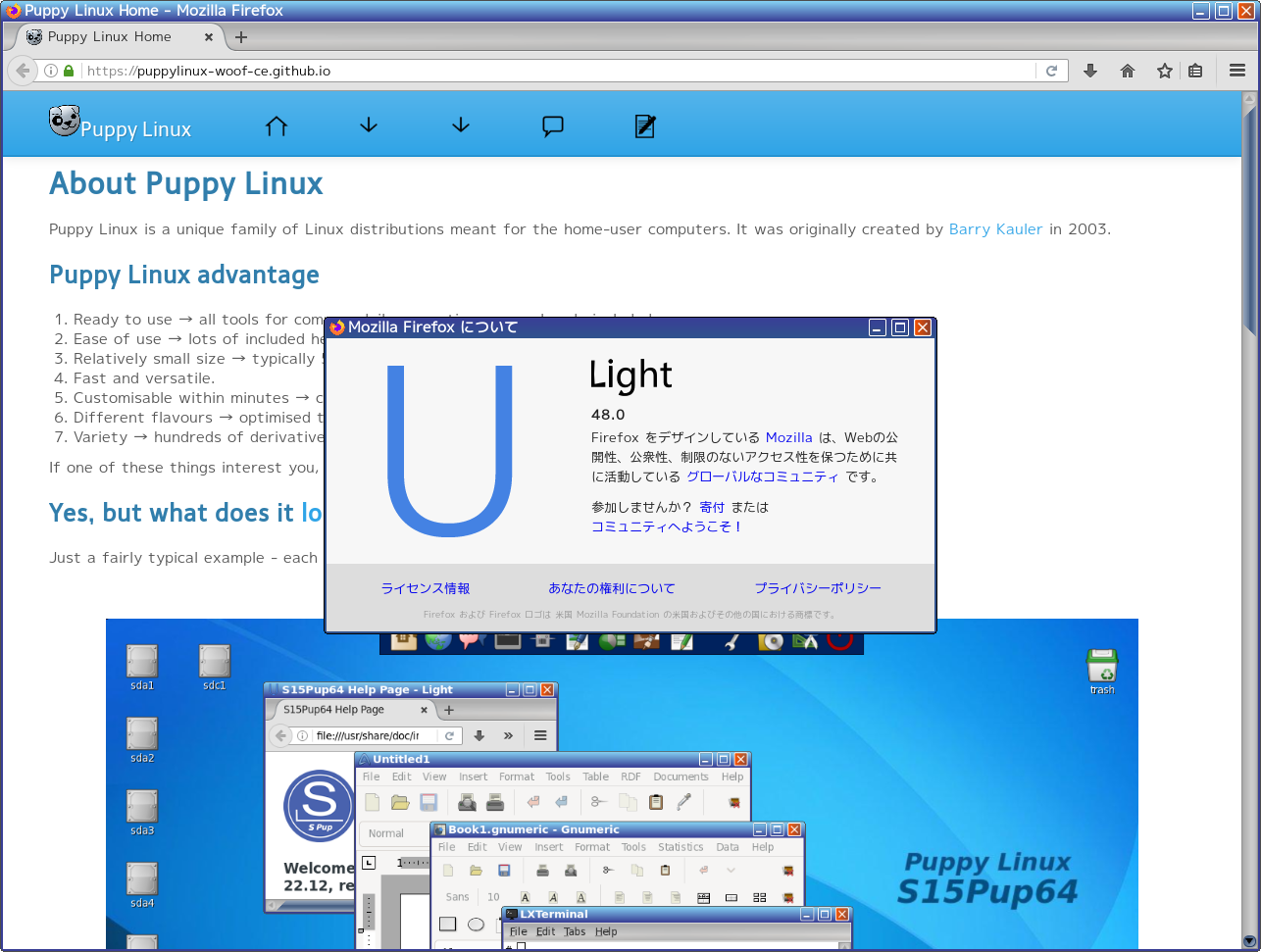Open the Firefox downloads arrow icon
Screen dimensions: 1261x952
1090,71
